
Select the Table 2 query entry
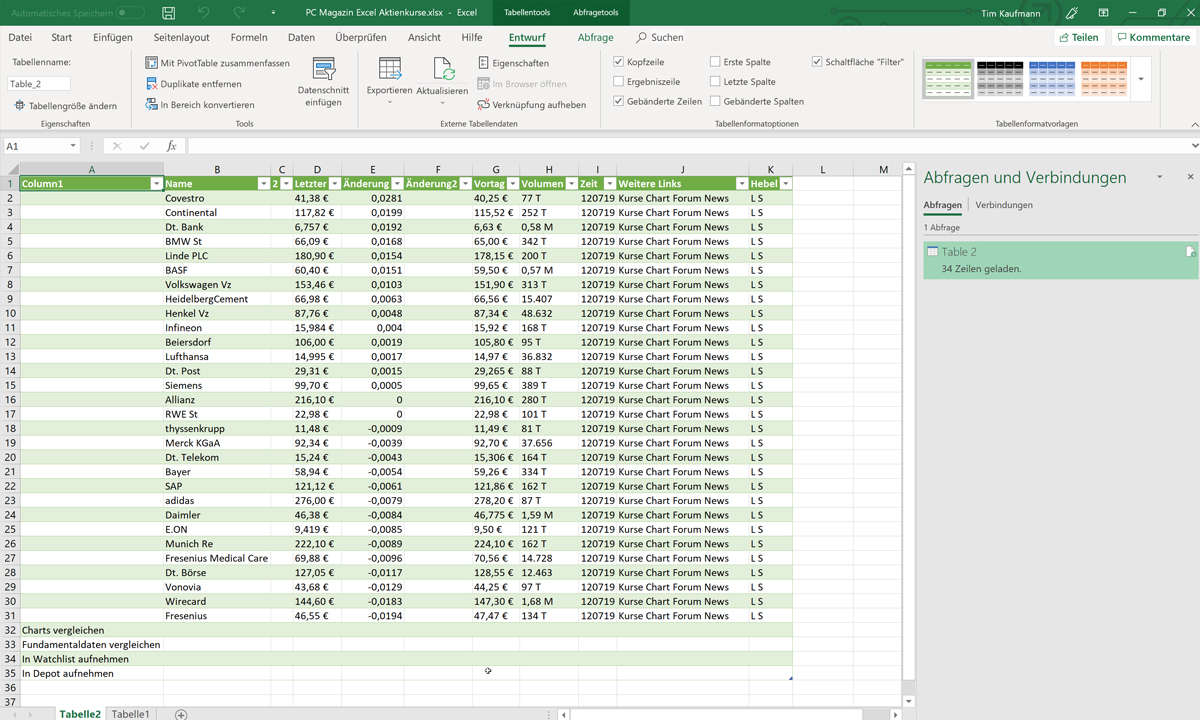pos(1060,260)
